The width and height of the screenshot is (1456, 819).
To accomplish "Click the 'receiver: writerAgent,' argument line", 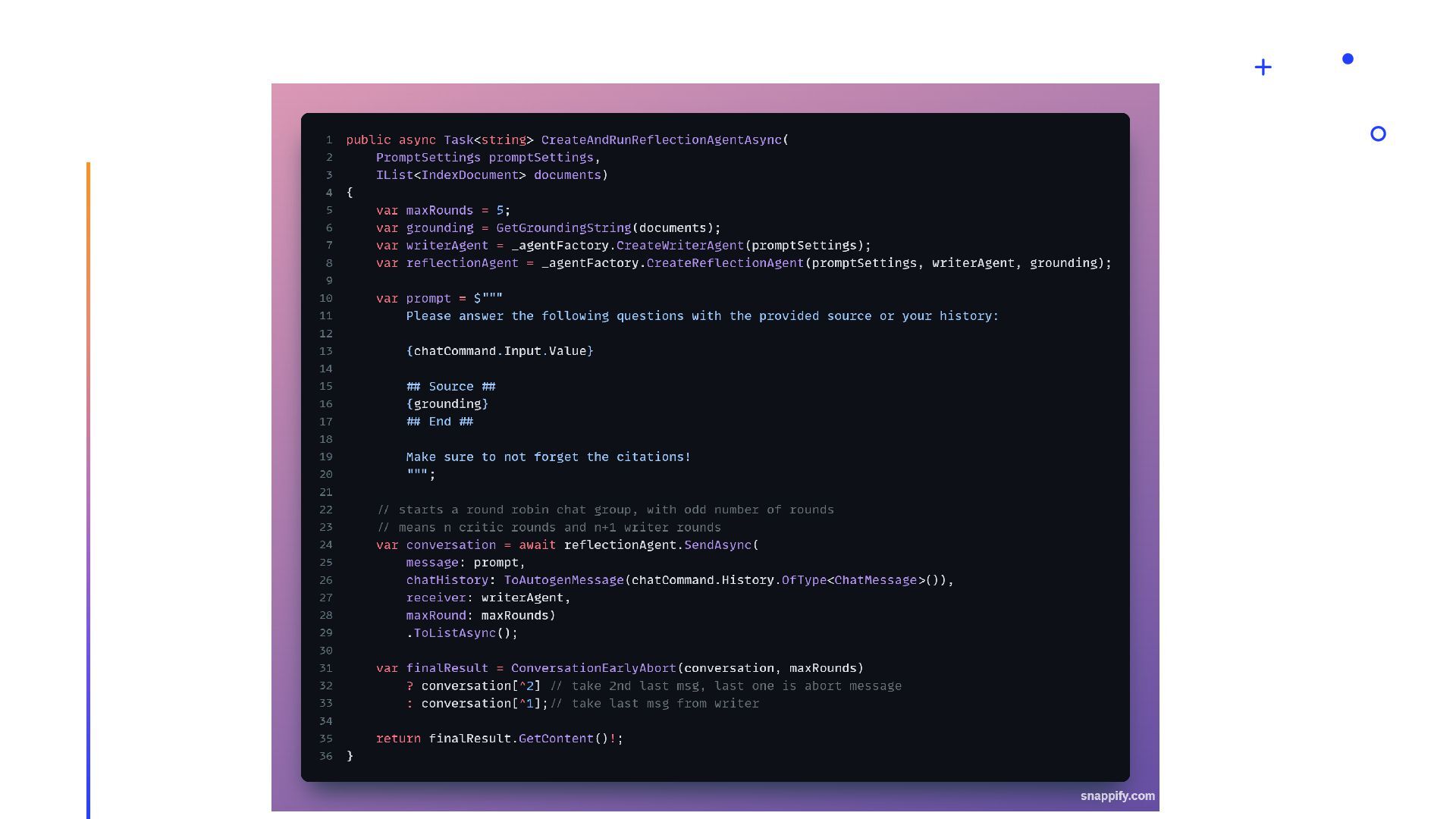I will coord(488,597).
